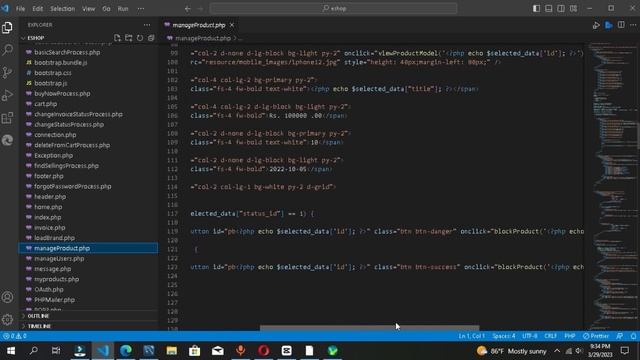
Task: Close the manageProduct.php tab
Action: tap(232, 25)
